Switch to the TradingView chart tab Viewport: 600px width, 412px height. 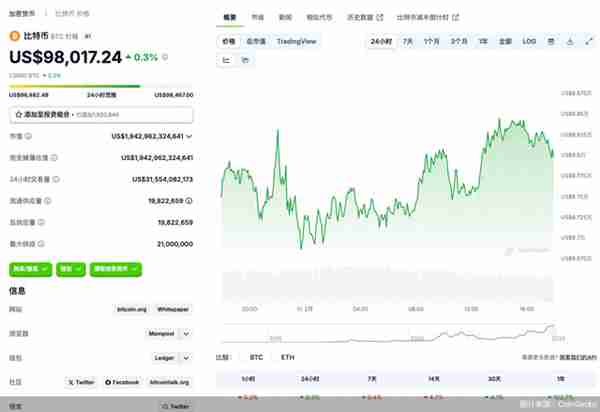click(297, 41)
